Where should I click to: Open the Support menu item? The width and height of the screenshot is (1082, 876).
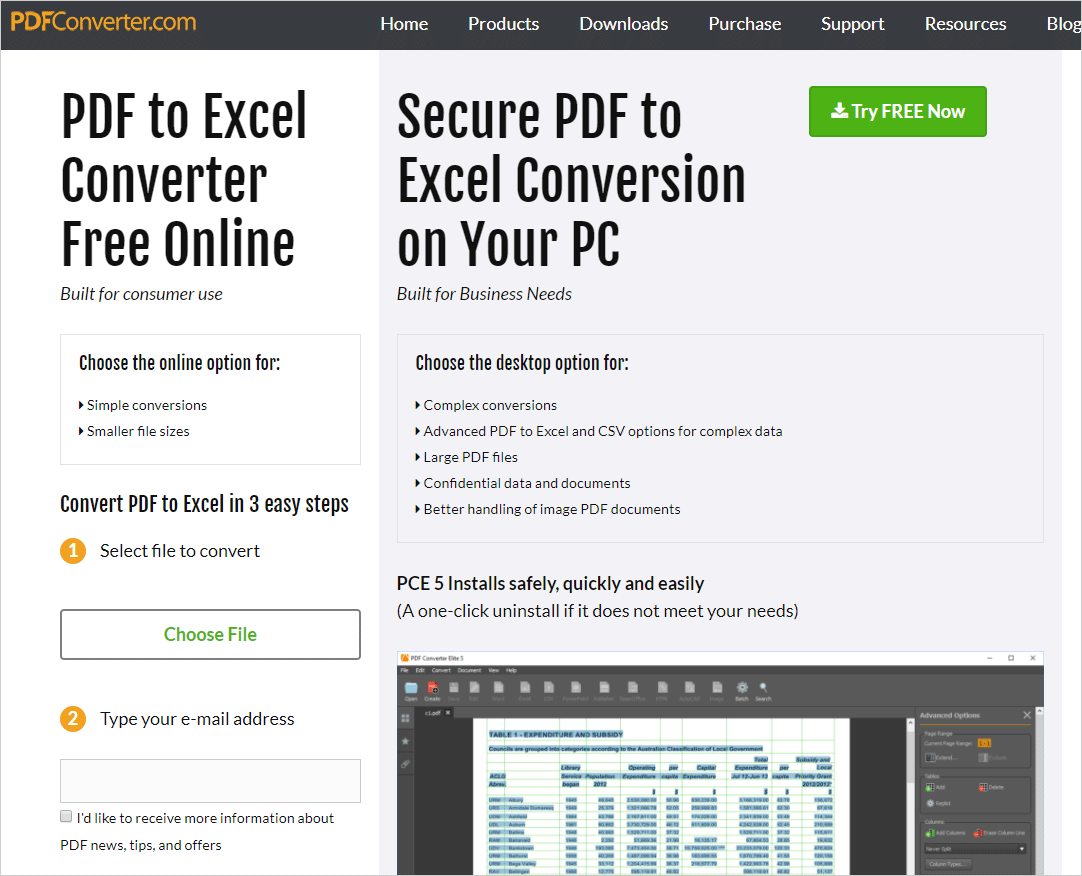[x=852, y=24]
